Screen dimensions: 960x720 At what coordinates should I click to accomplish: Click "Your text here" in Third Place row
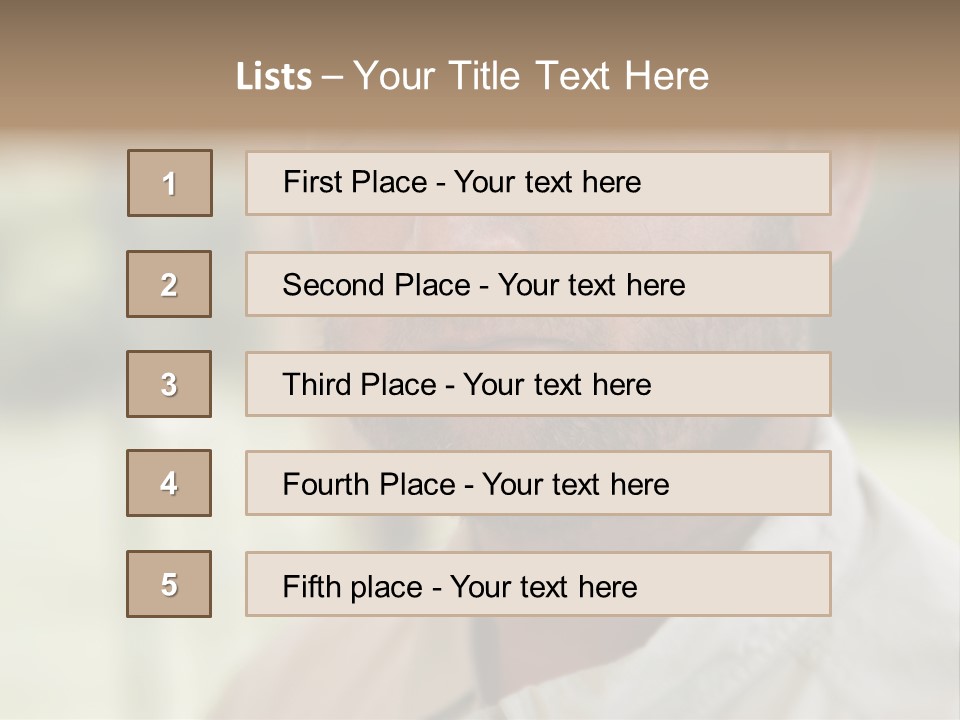click(557, 385)
